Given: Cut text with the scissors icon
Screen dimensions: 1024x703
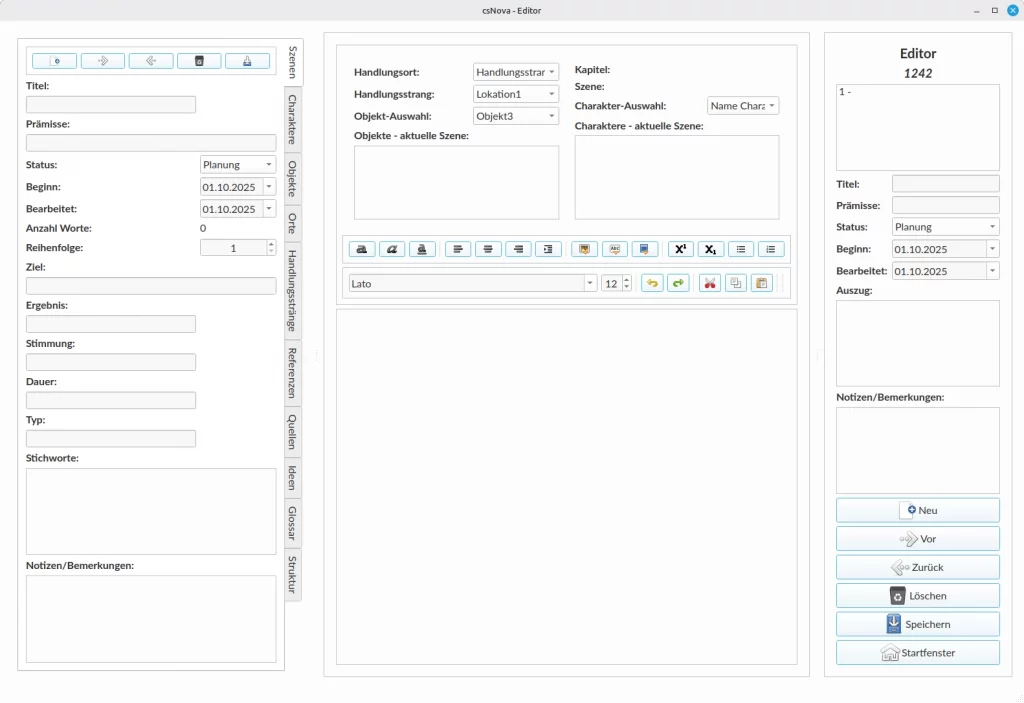Looking at the screenshot, I should click(x=710, y=283).
